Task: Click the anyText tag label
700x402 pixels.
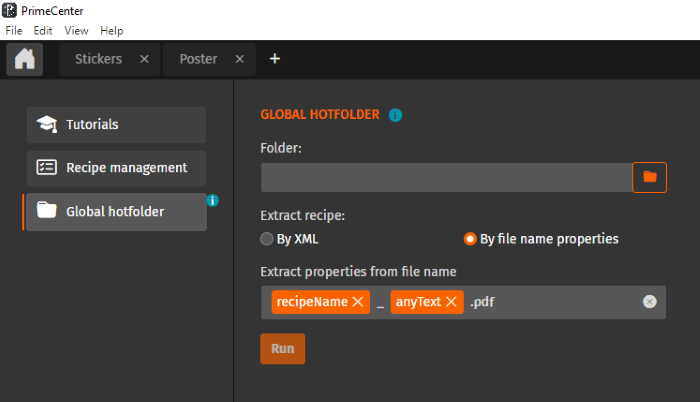Action: tap(418, 302)
